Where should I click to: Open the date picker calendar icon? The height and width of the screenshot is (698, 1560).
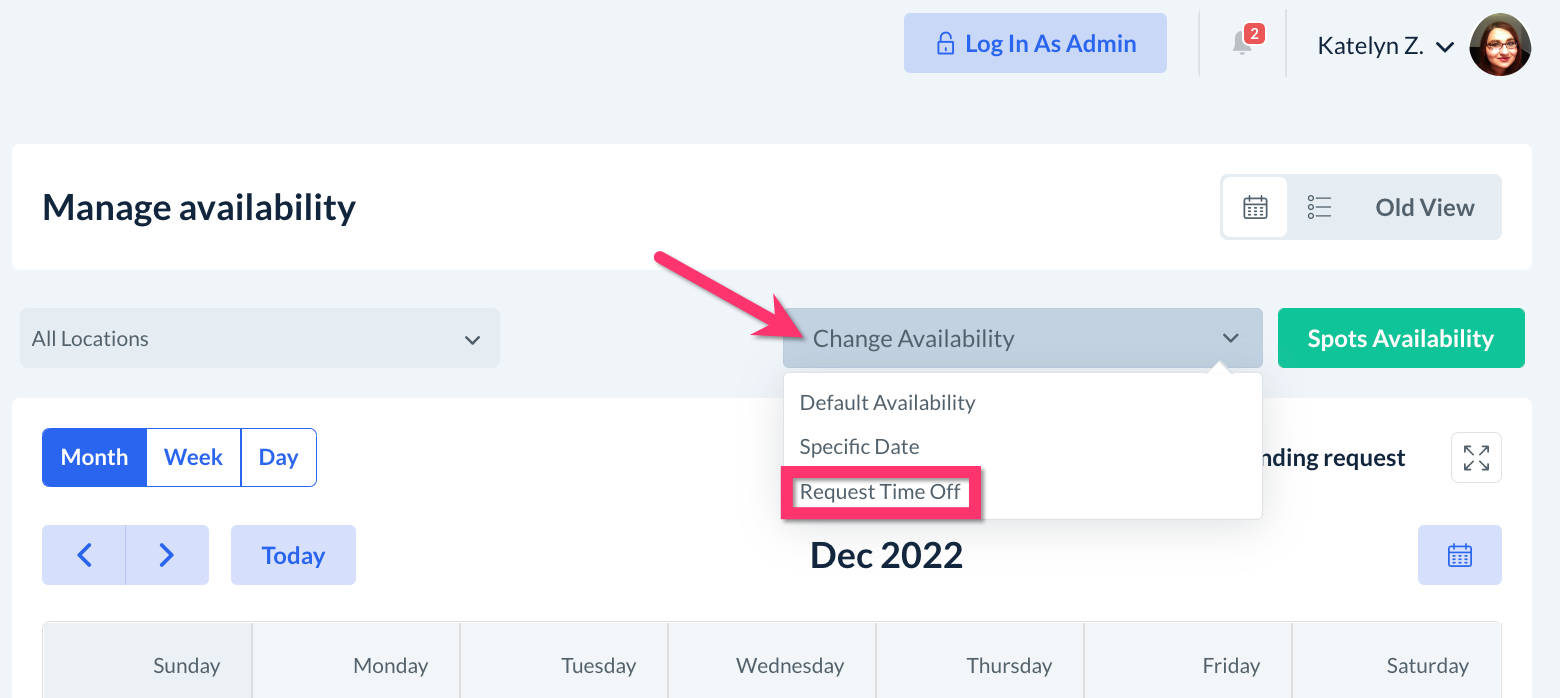click(1459, 555)
